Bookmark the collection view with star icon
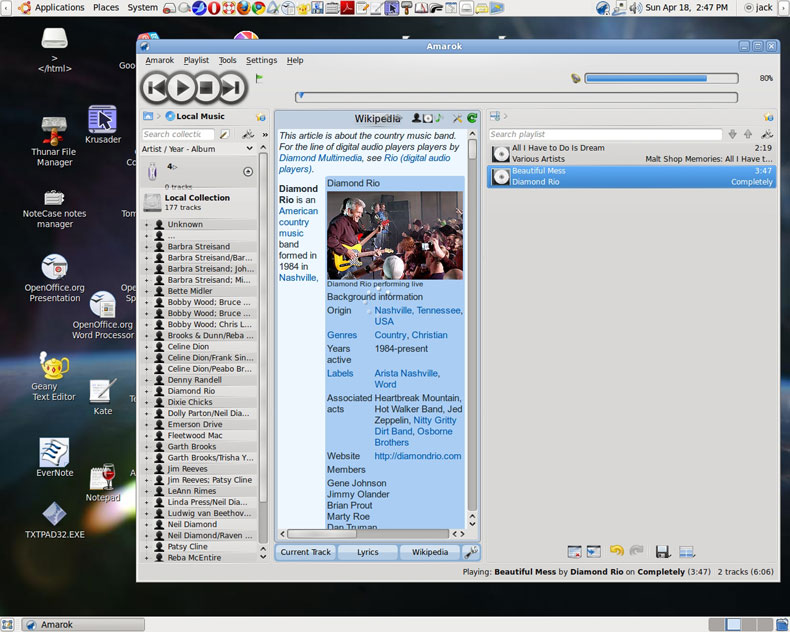The width and height of the screenshot is (790, 632). pos(260,117)
